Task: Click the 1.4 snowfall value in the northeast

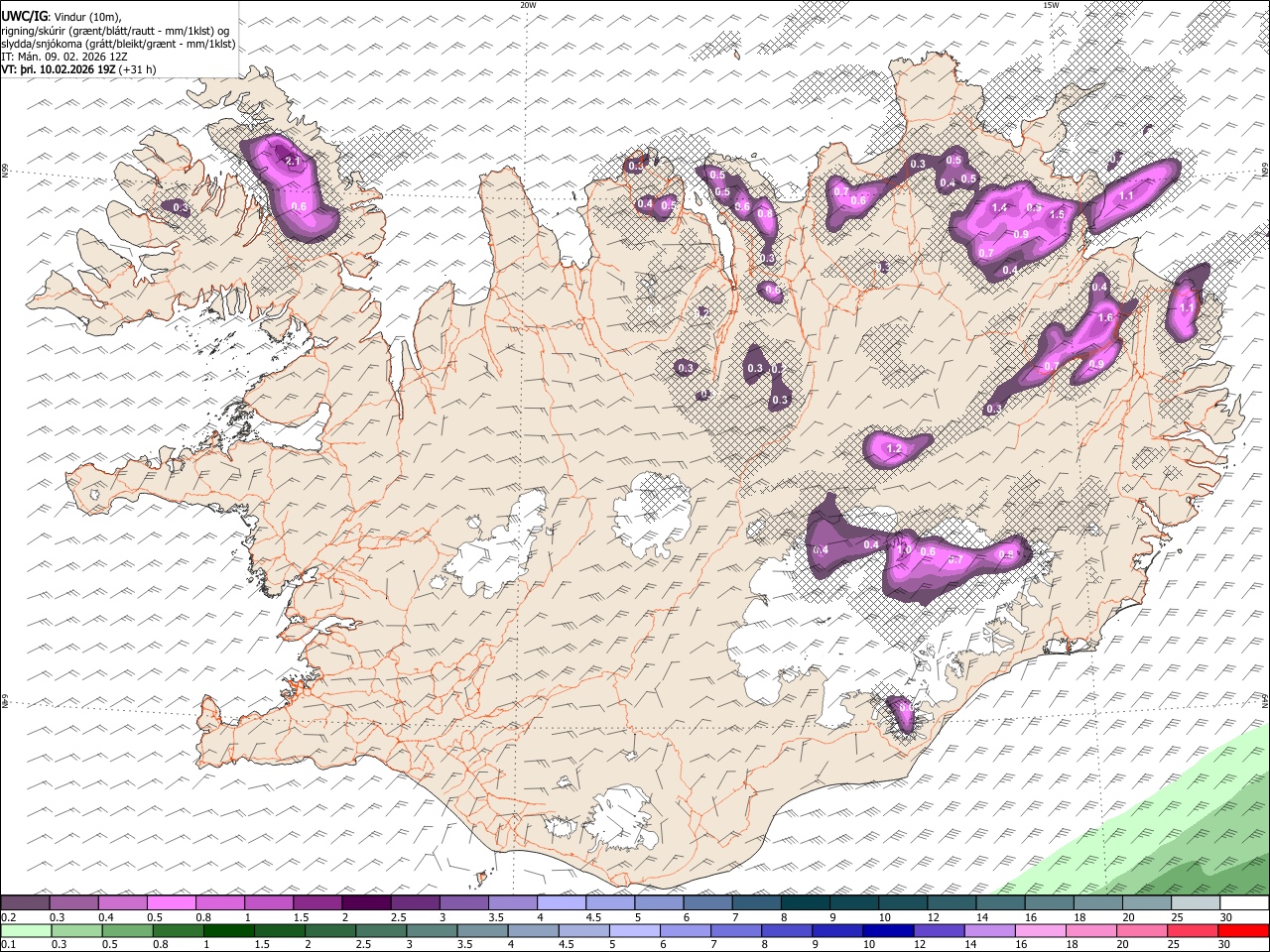Action: pos(999,207)
